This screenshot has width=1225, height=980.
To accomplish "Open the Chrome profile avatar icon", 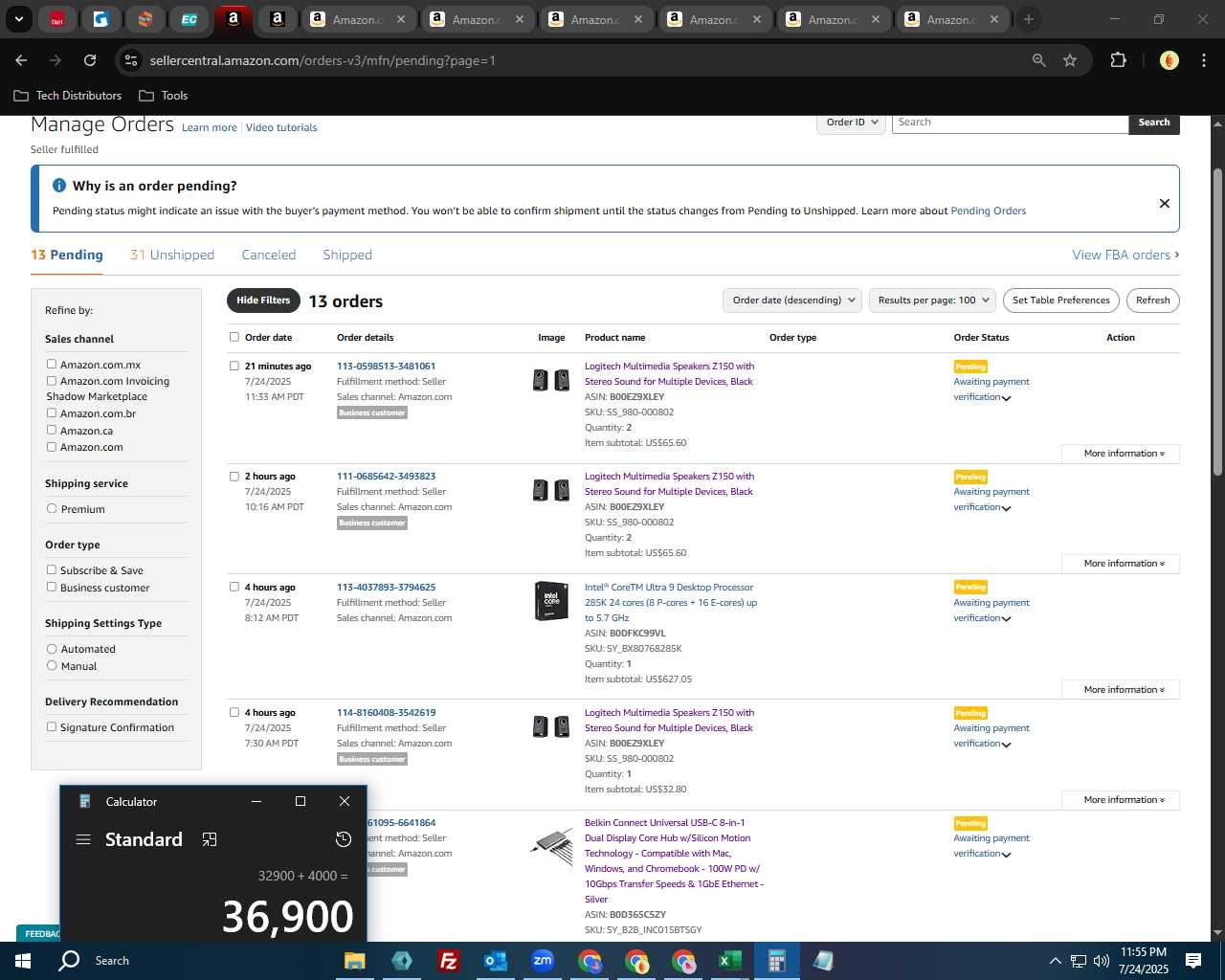I will coord(1169,60).
